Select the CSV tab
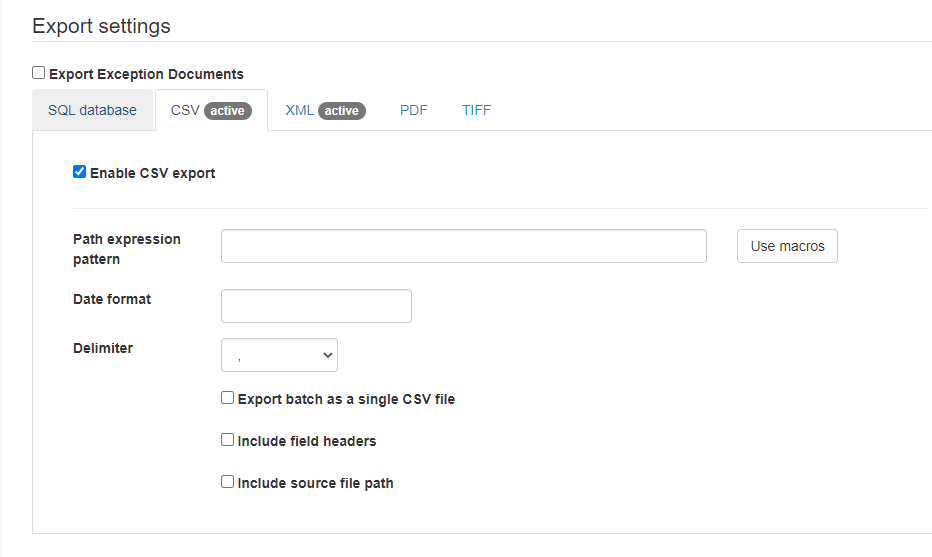This screenshot has height=557, width=932. (186, 110)
